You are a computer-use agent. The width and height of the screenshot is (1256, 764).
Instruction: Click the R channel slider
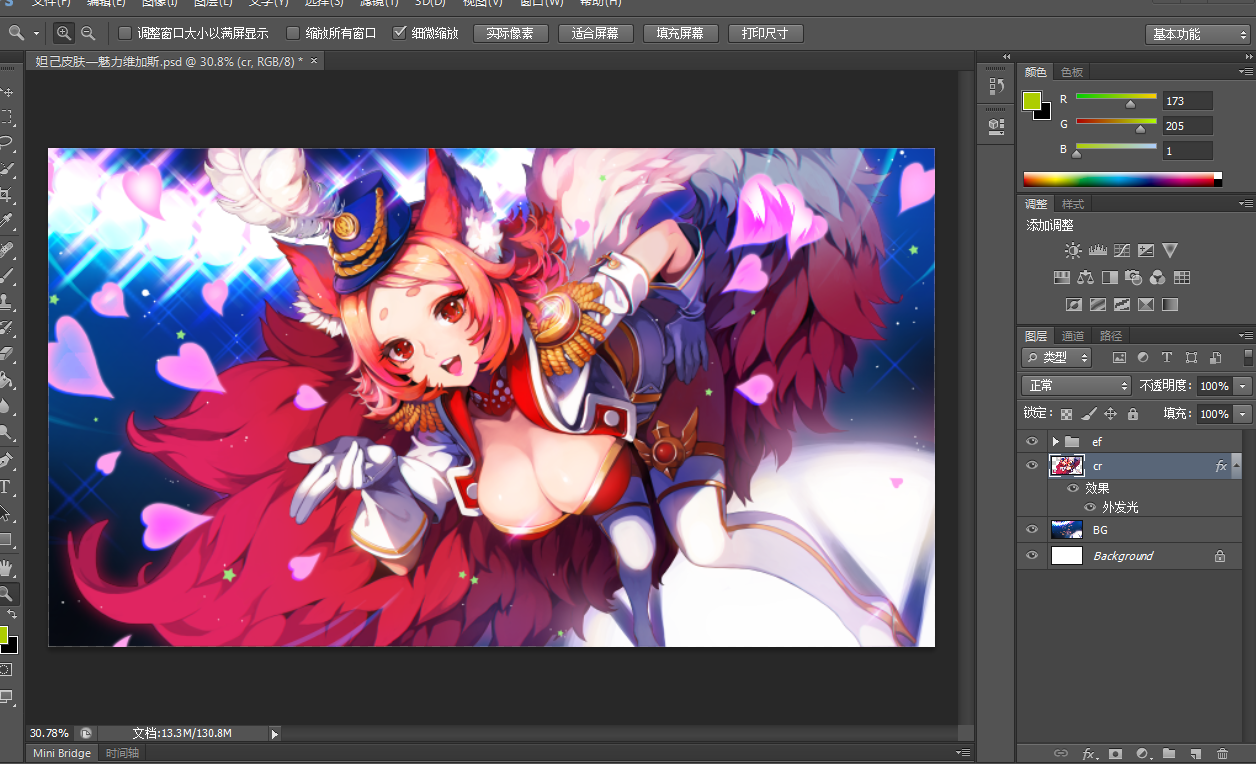[x=1116, y=99]
